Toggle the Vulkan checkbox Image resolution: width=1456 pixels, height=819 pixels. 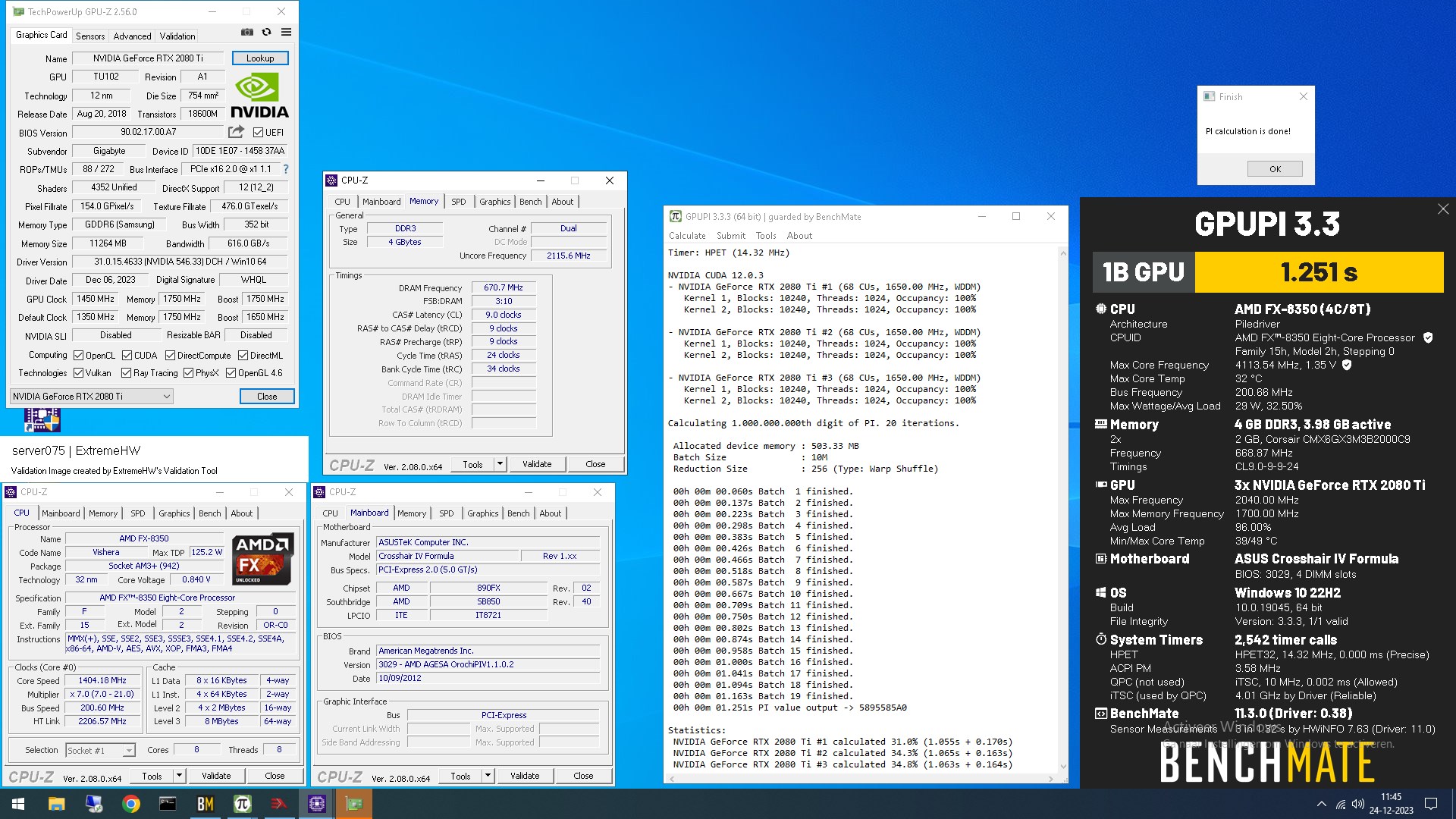tap(78, 372)
